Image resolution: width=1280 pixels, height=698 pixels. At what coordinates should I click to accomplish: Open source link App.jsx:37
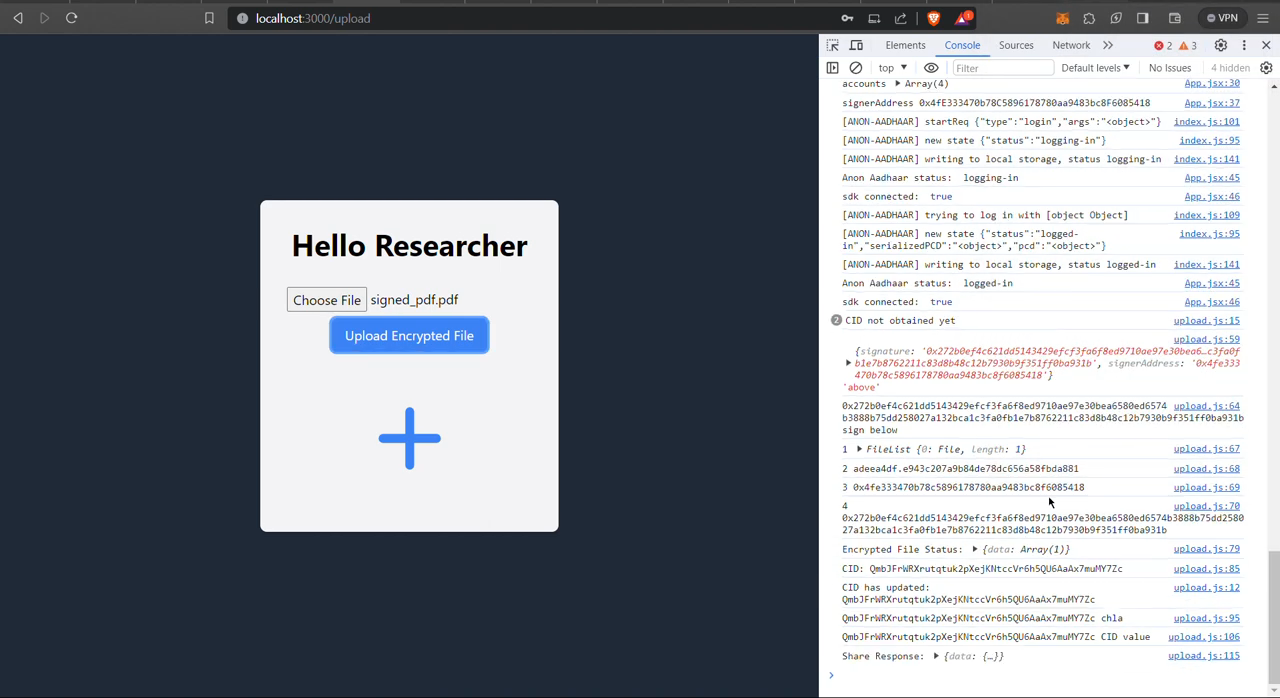tap(1212, 103)
